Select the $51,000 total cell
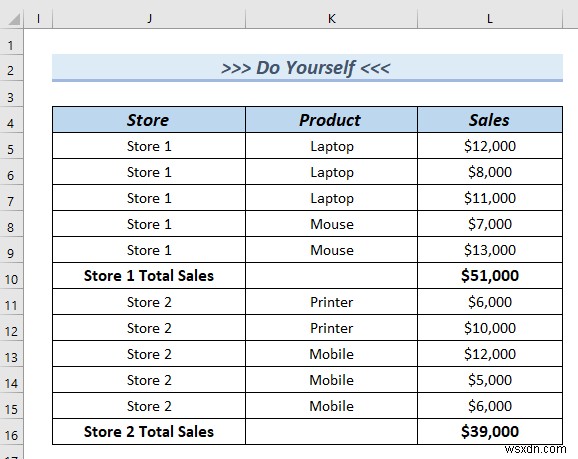Image resolution: width=578 pixels, height=459 pixels. pyautogui.click(x=490, y=276)
